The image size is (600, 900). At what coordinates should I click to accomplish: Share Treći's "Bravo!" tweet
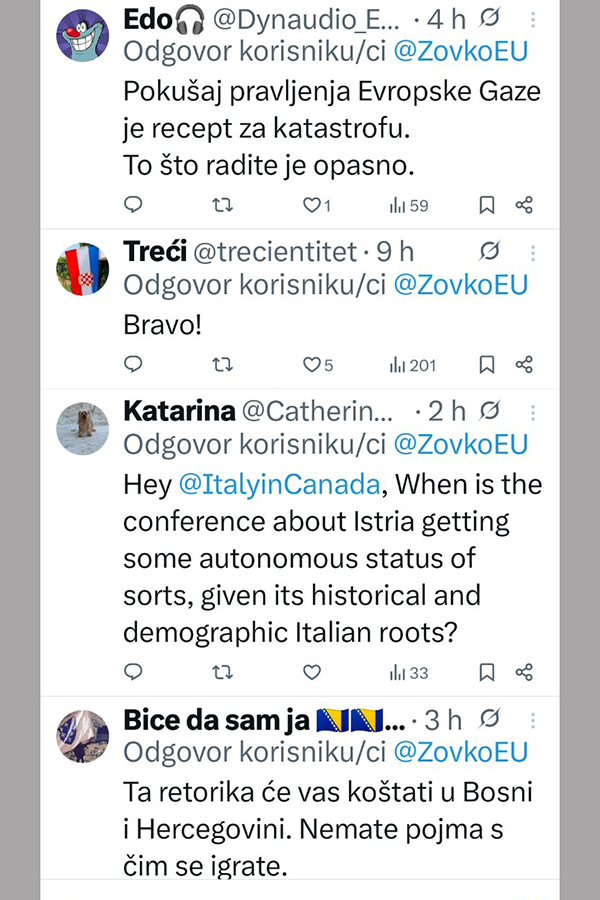(524, 365)
